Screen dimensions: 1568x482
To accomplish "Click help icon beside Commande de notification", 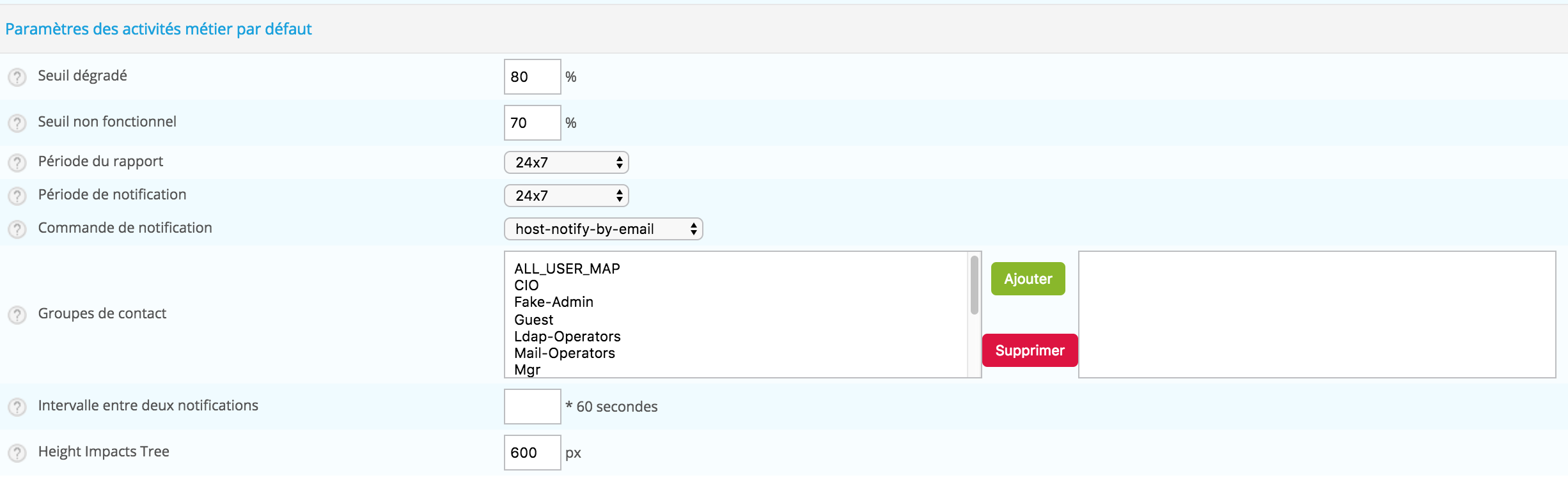I will (17, 229).
